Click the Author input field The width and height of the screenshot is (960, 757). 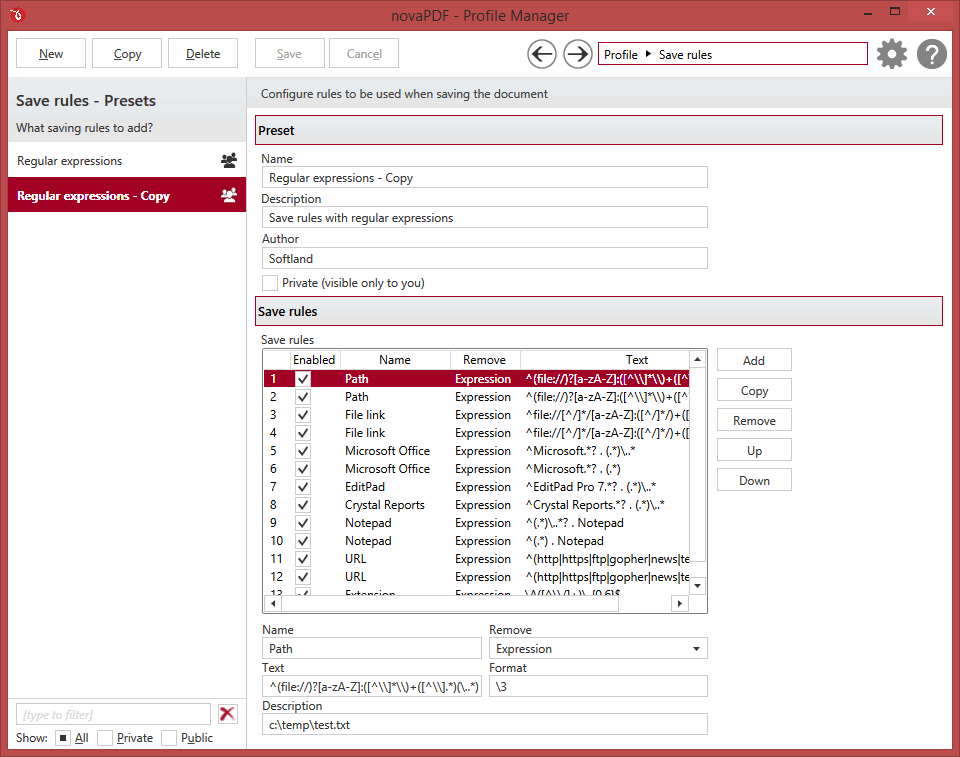tap(484, 258)
